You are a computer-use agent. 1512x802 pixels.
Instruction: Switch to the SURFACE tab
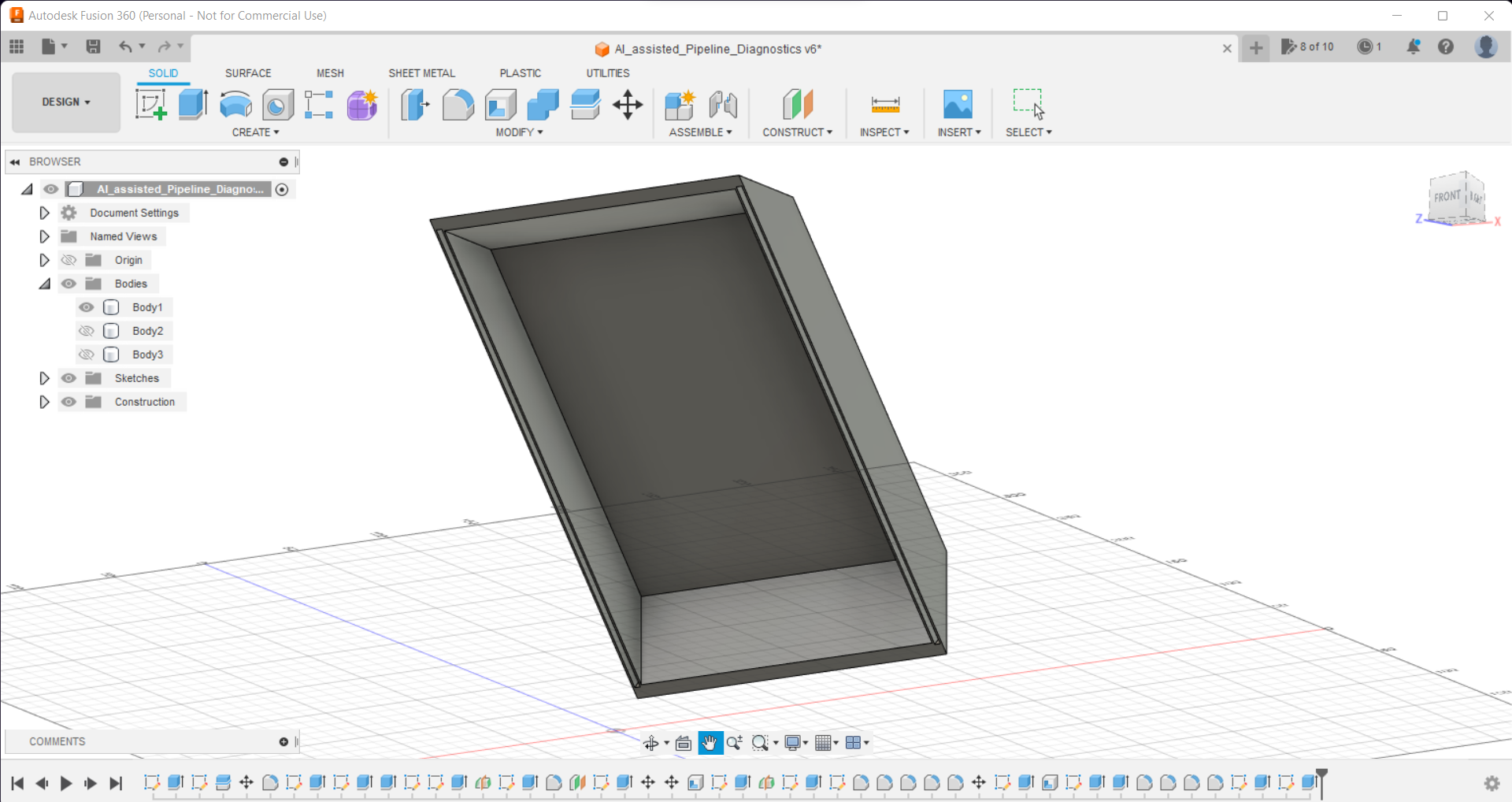pos(248,72)
